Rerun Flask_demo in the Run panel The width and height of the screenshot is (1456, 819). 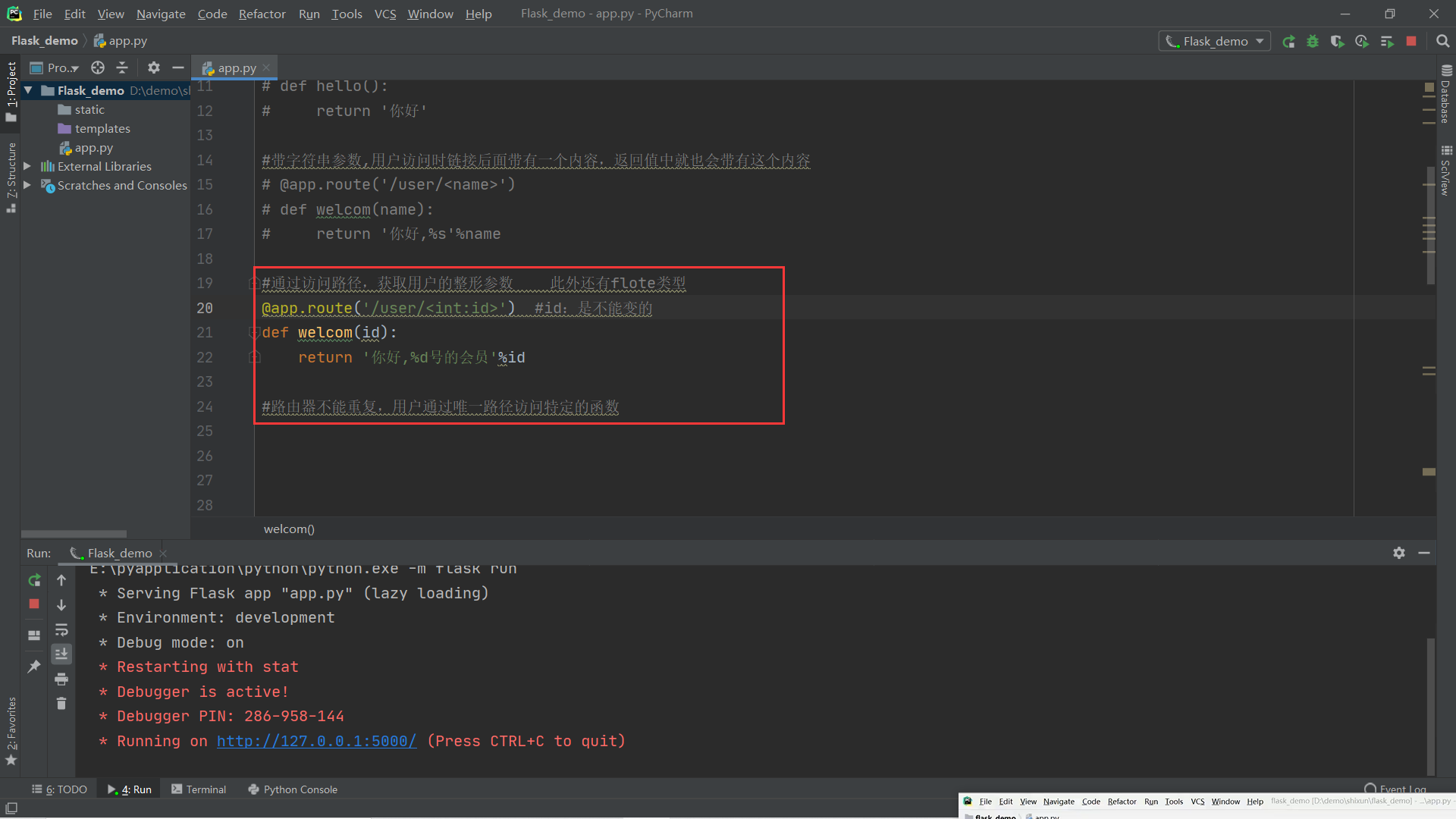[34, 580]
